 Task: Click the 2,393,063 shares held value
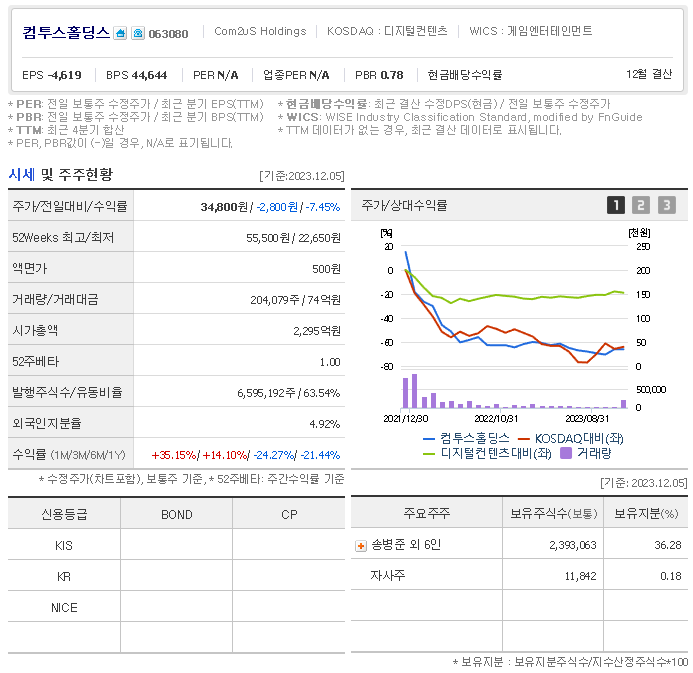click(573, 545)
